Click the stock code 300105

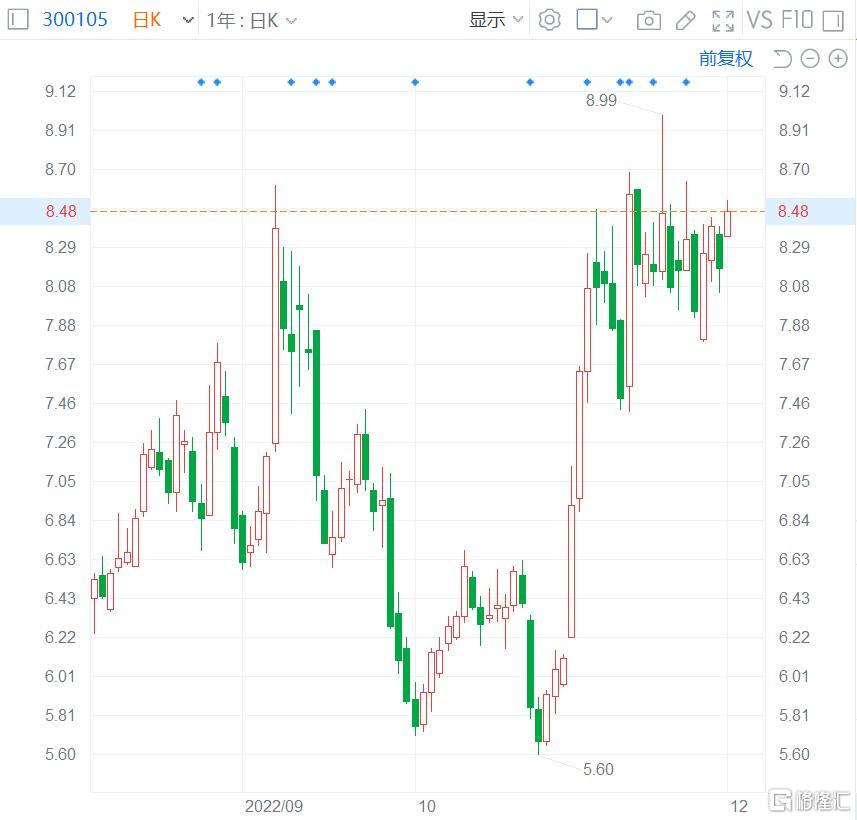tap(75, 20)
